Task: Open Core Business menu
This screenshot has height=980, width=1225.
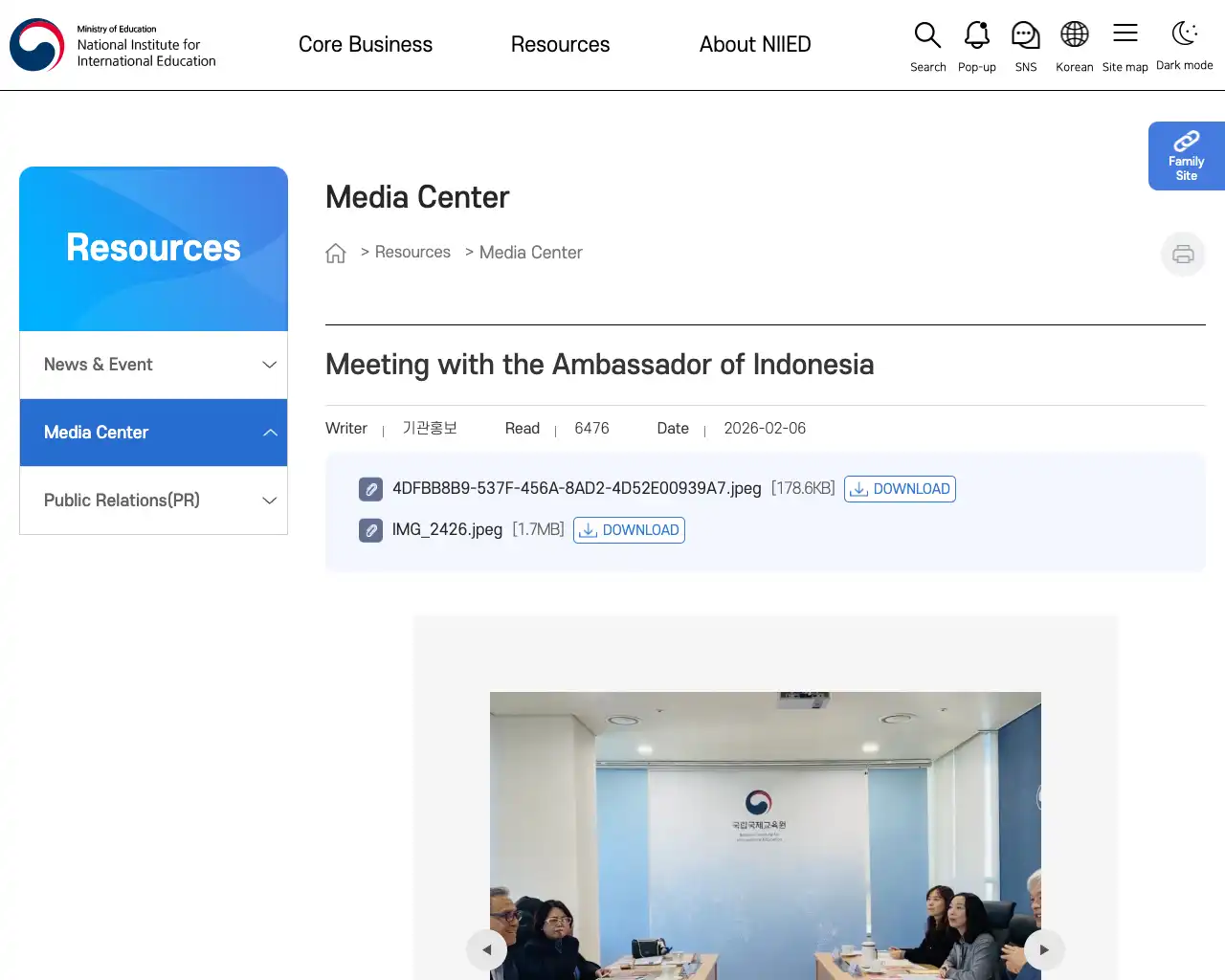Action: click(x=366, y=45)
